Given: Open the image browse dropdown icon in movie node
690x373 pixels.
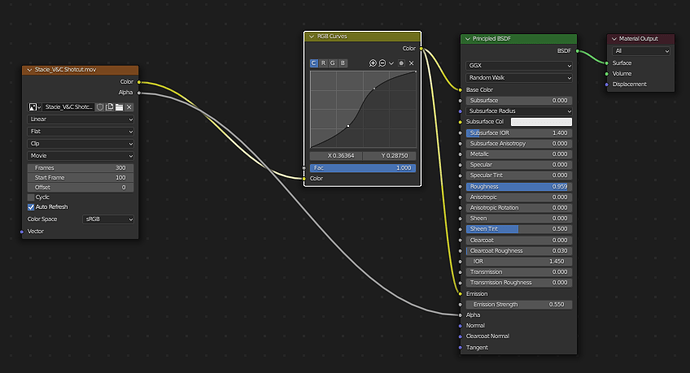Looking at the screenshot, I should click(34, 107).
